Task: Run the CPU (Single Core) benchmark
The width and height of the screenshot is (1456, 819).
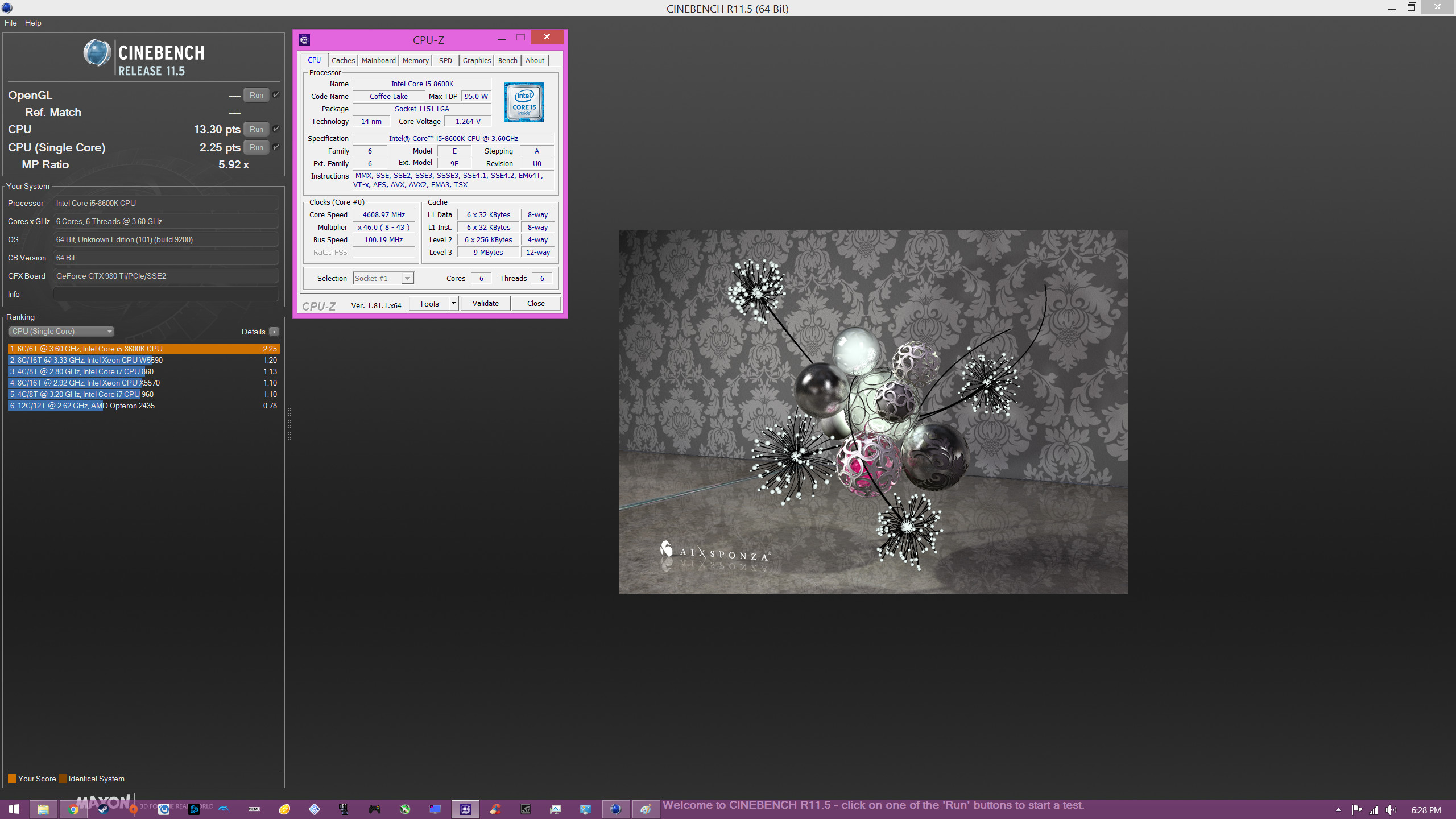Action: point(257,147)
